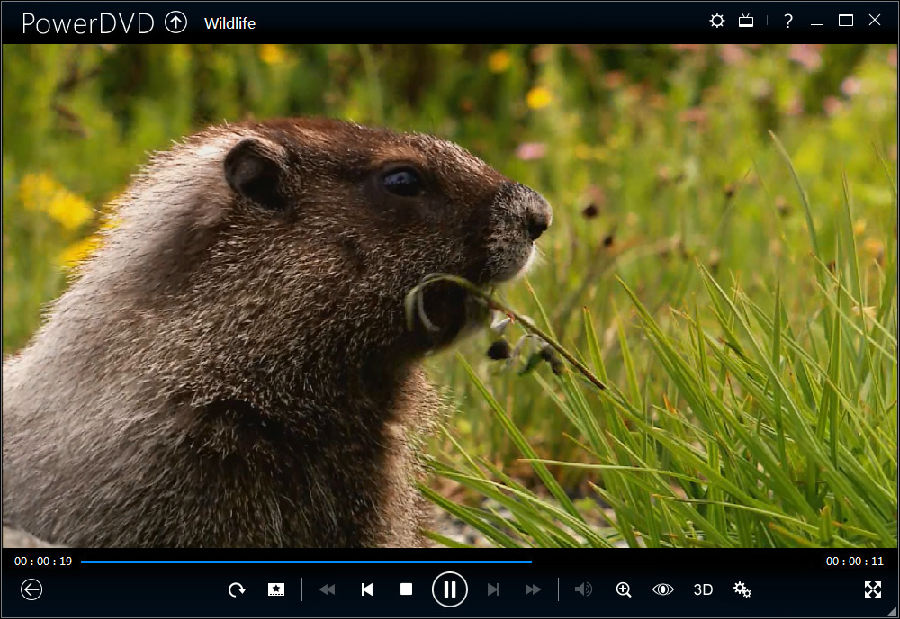Jump to the previous track
Screen dimensions: 900x619
pos(367,589)
